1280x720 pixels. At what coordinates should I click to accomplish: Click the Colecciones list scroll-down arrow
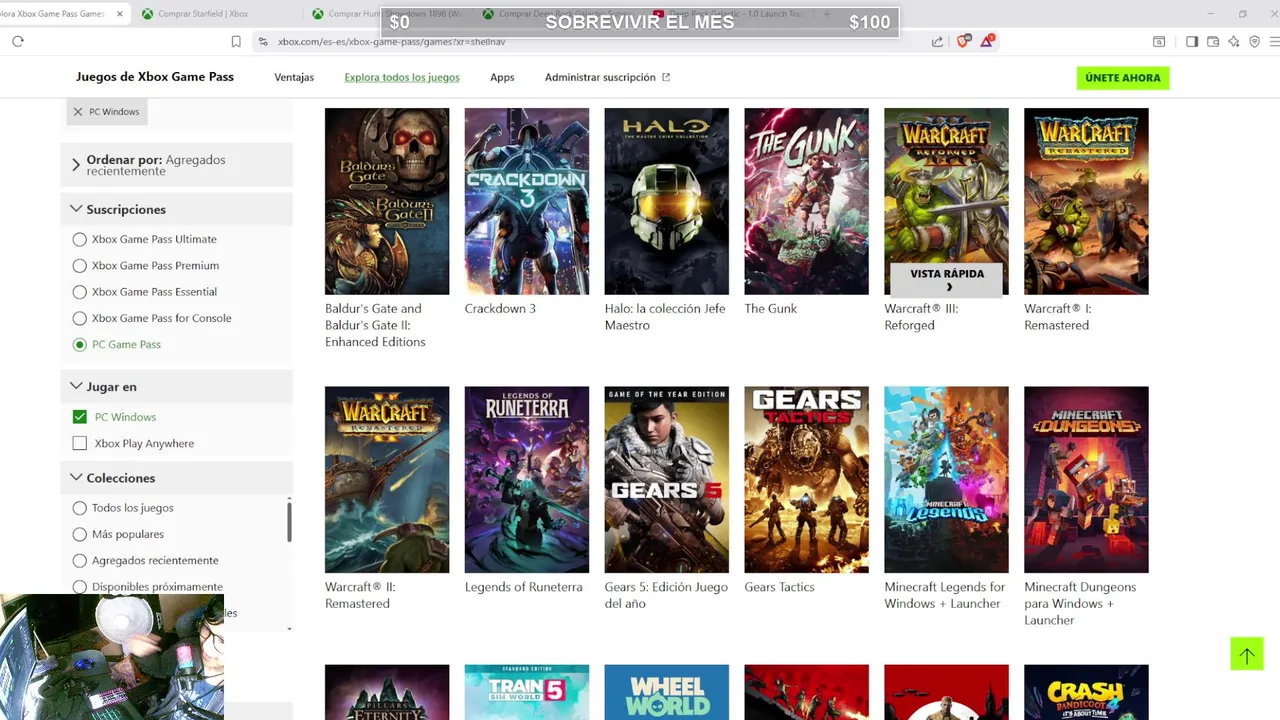[x=289, y=629]
